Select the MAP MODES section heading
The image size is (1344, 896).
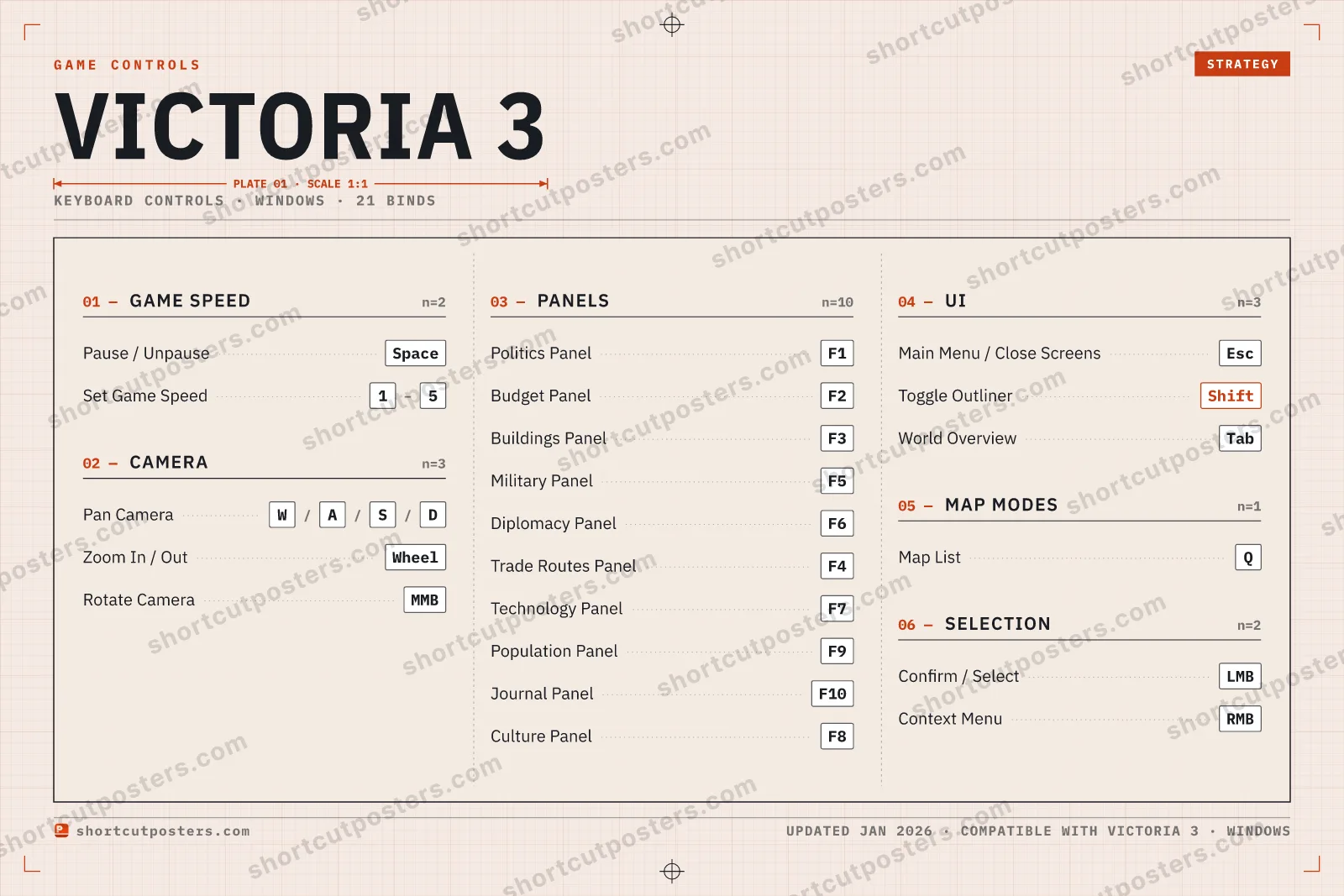[x=1001, y=505]
